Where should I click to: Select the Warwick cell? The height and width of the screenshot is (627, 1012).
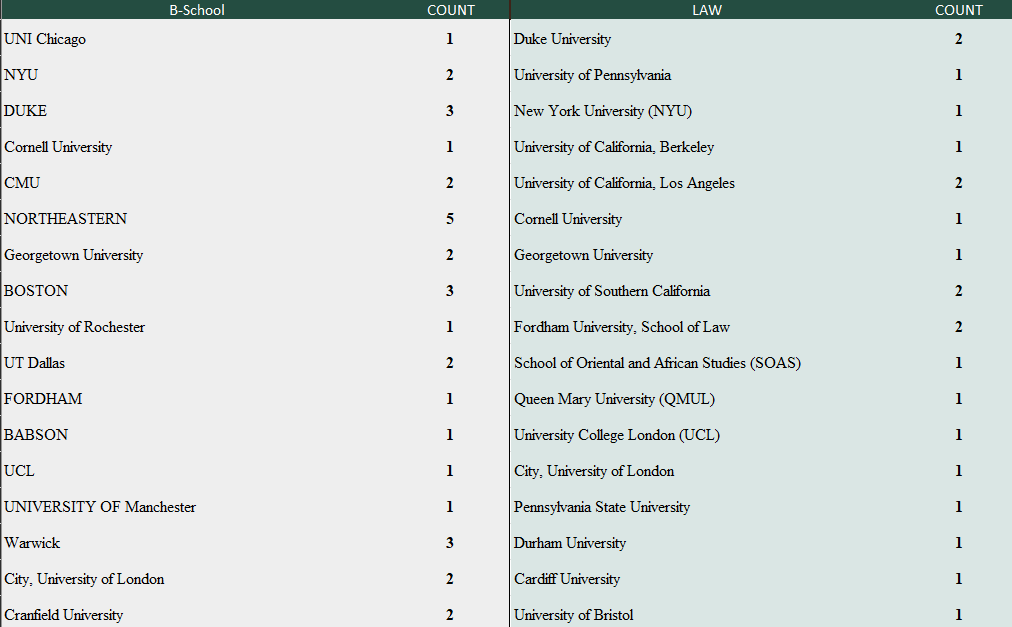click(x=32, y=543)
